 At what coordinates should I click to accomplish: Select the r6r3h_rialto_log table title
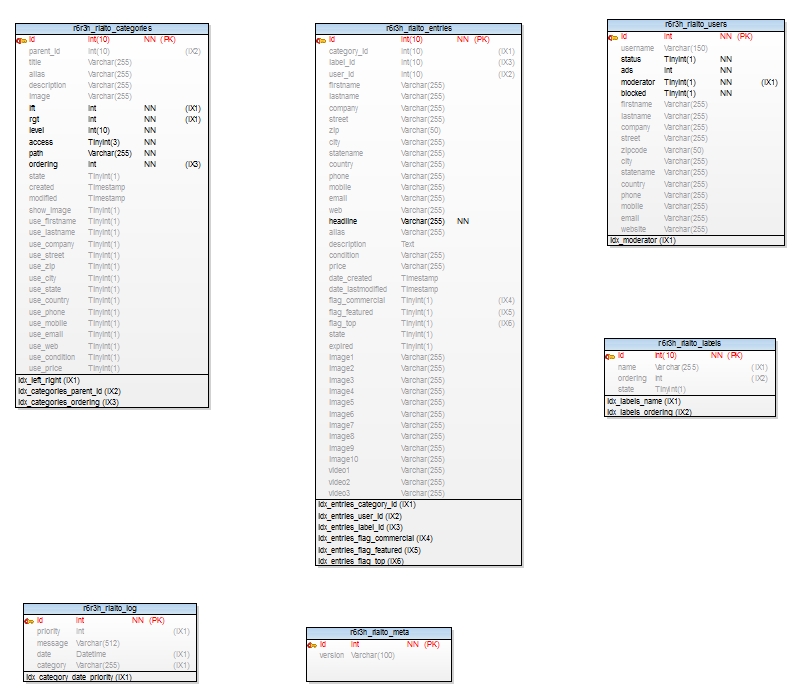tap(110, 608)
